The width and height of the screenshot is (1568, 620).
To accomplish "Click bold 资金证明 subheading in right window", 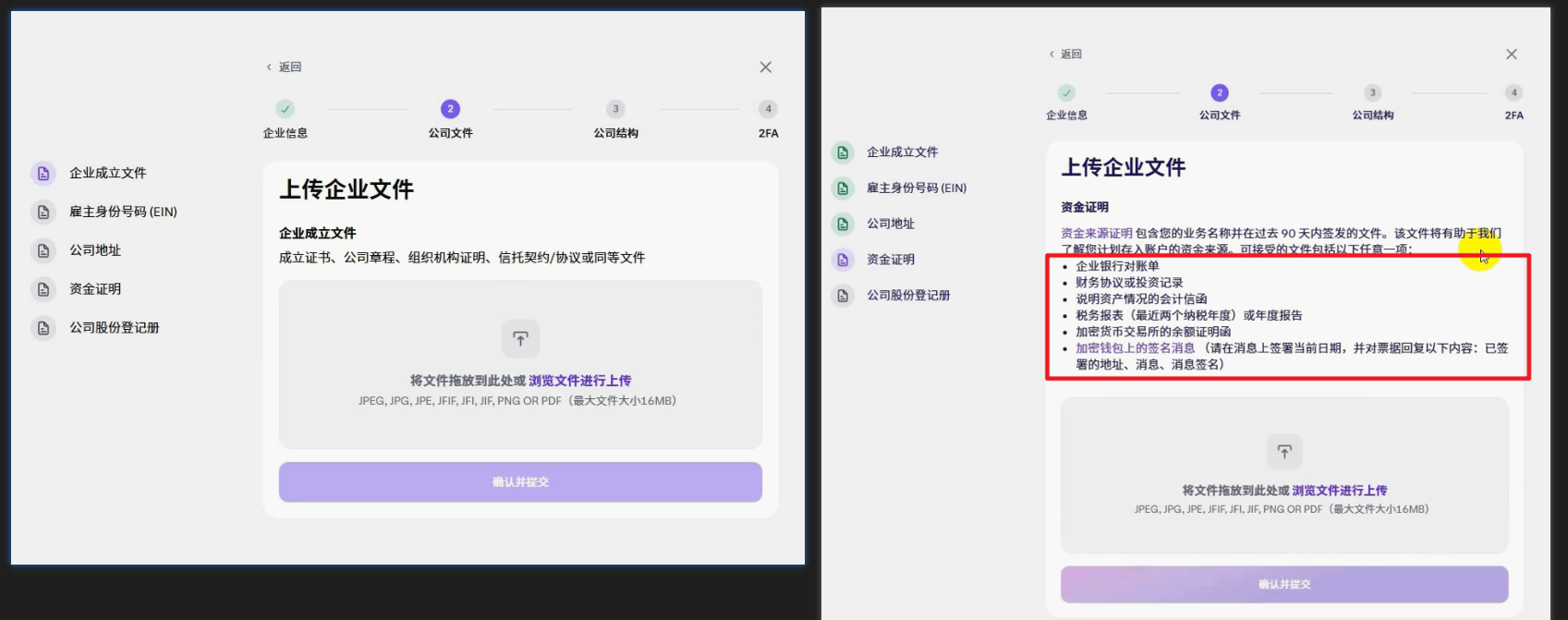I will [x=1085, y=207].
